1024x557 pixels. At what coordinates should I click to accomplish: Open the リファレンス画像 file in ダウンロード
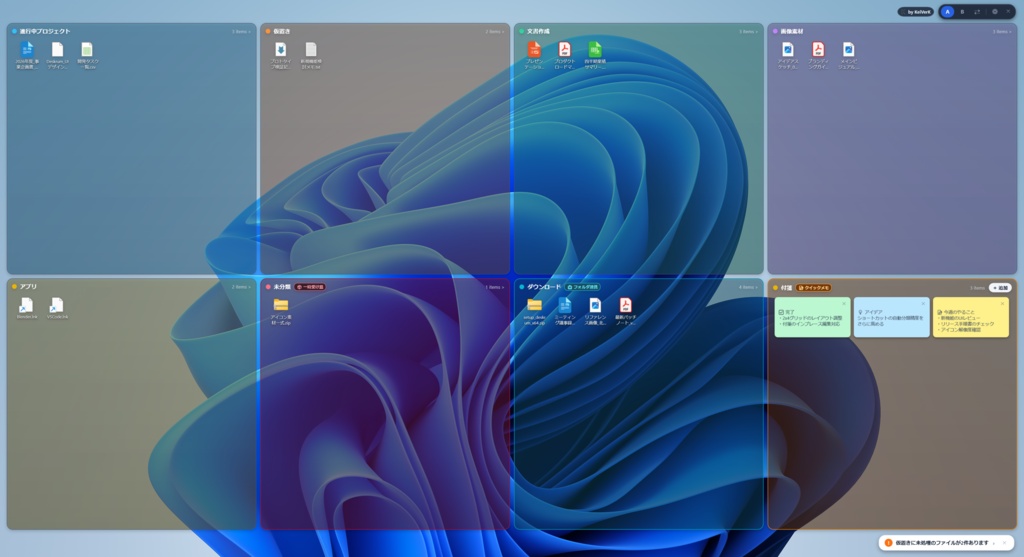[594, 311]
